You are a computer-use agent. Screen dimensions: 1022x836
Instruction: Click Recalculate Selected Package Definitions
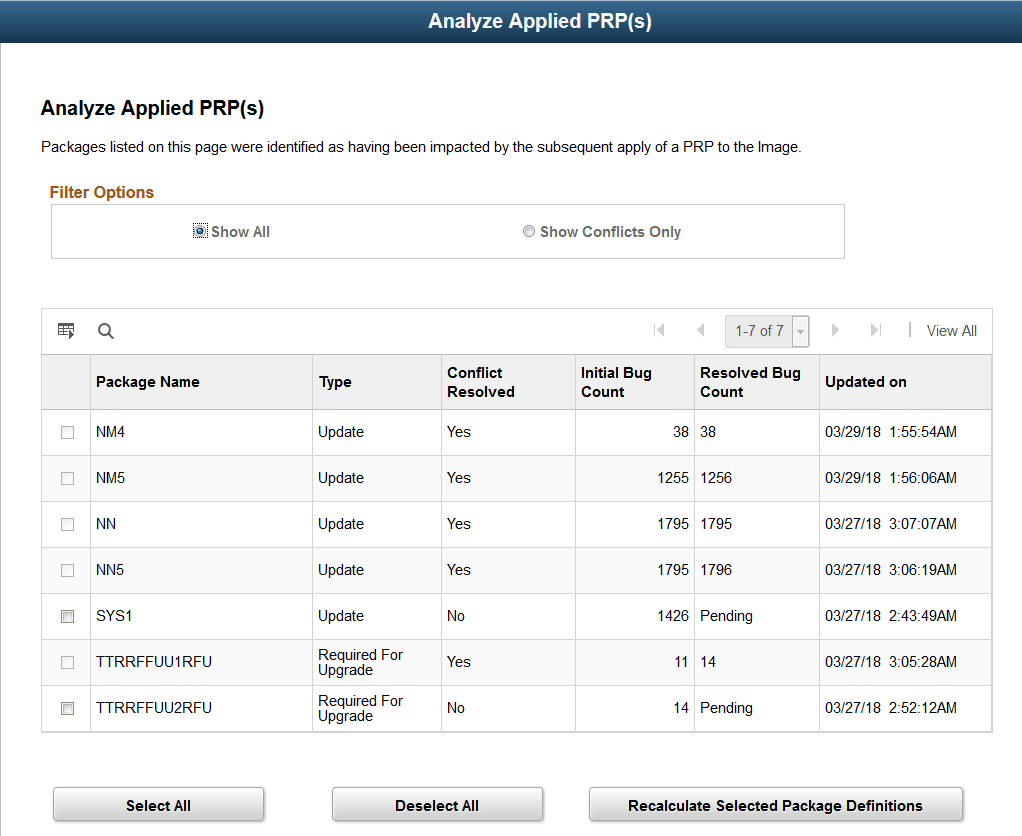775,805
